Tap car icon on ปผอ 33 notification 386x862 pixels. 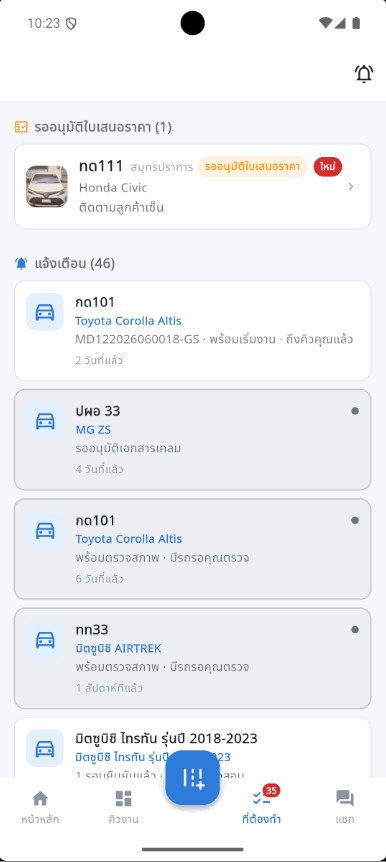point(45,421)
